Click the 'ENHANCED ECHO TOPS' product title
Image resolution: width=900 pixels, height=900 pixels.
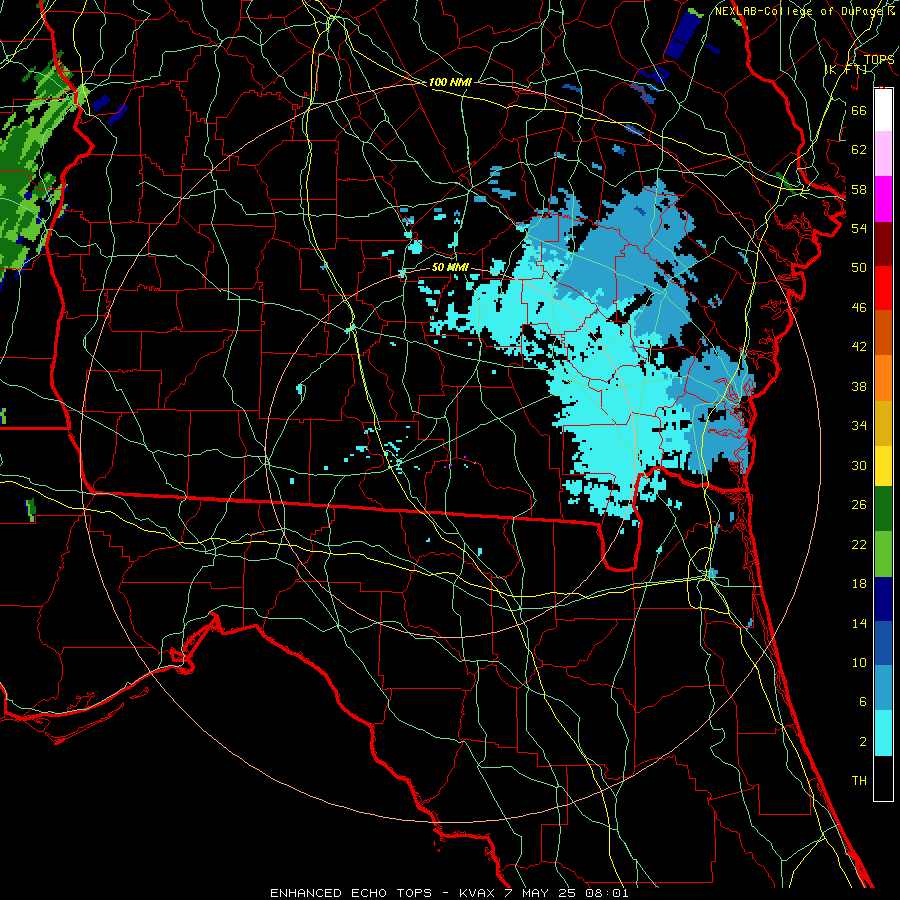351,893
